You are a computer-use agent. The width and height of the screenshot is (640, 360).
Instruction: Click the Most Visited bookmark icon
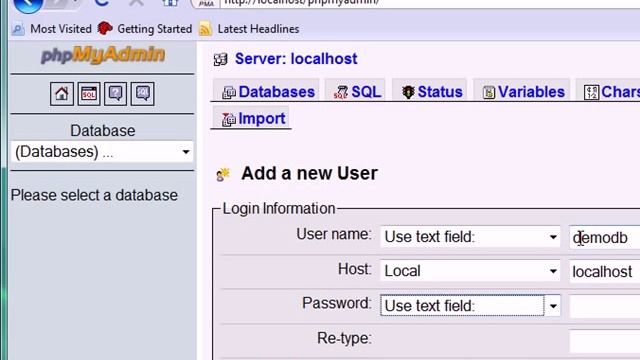tap(18, 29)
